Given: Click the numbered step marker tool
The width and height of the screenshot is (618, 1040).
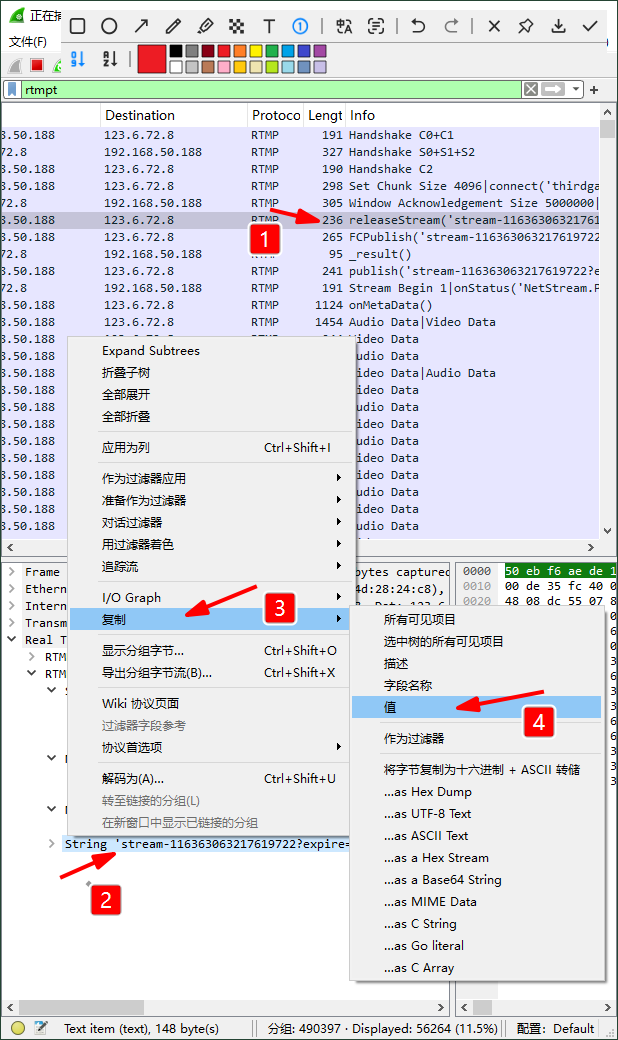Looking at the screenshot, I should click(300, 26).
